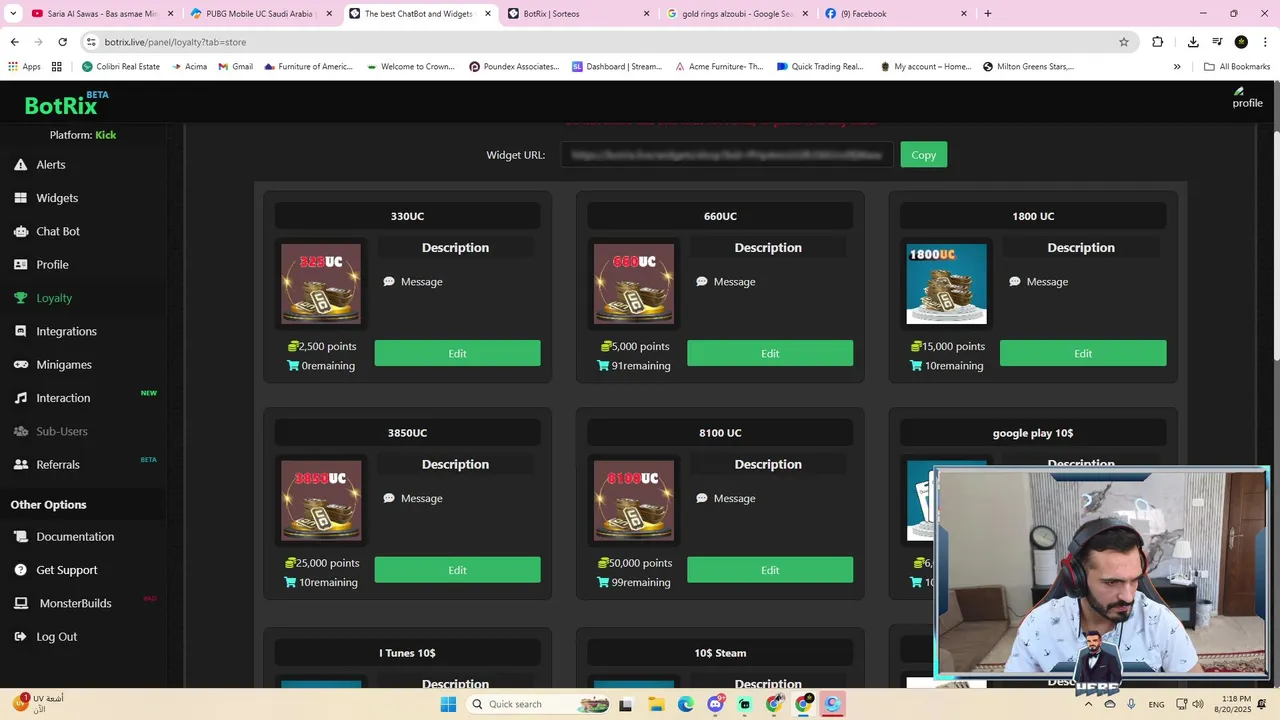
Task: Click the 330UC message bubble icon
Action: pyautogui.click(x=389, y=282)
